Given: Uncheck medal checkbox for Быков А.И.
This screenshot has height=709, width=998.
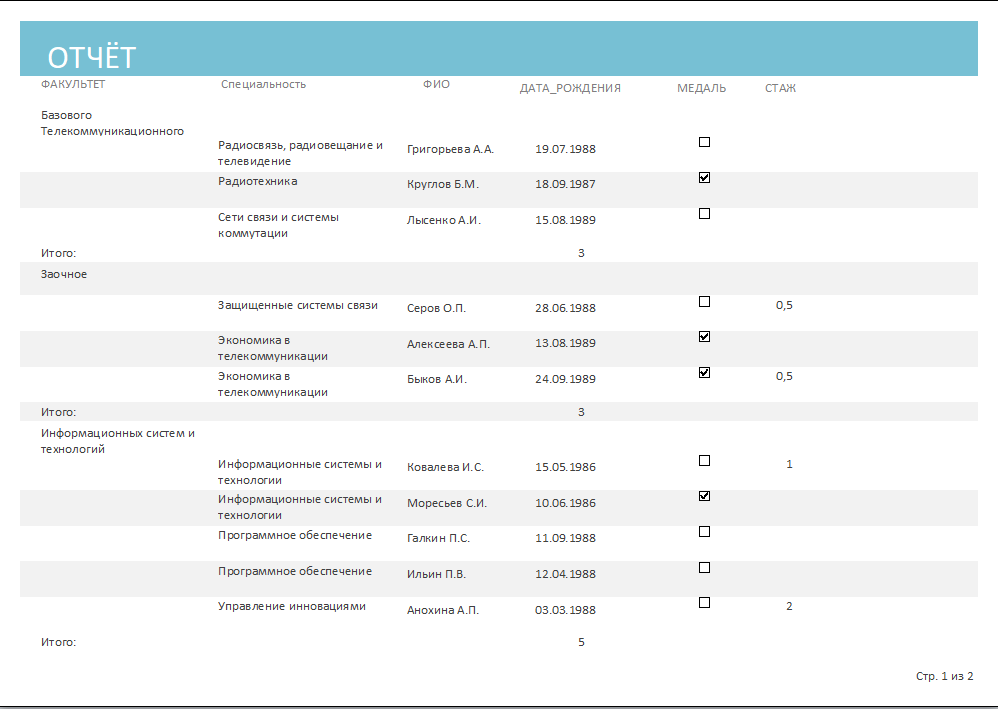Looking at the screenshot, I should [x=704, y=372].
